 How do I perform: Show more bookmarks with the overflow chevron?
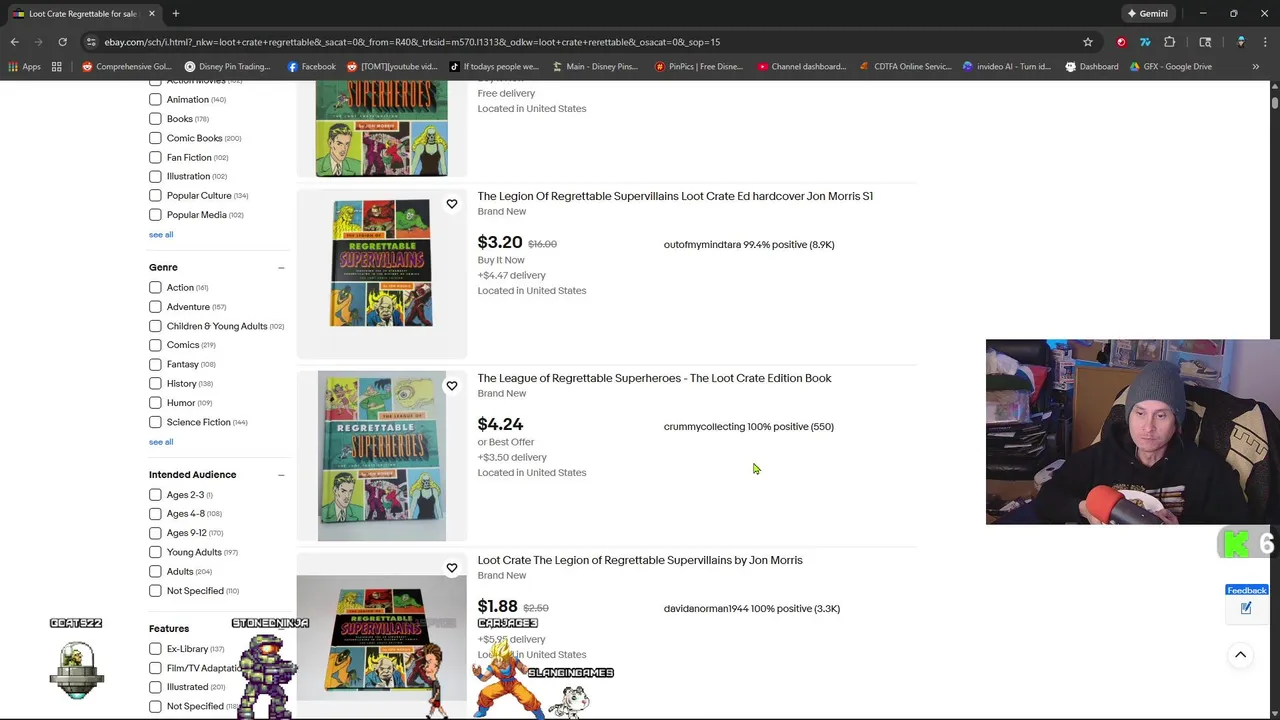click(1255, 66)
